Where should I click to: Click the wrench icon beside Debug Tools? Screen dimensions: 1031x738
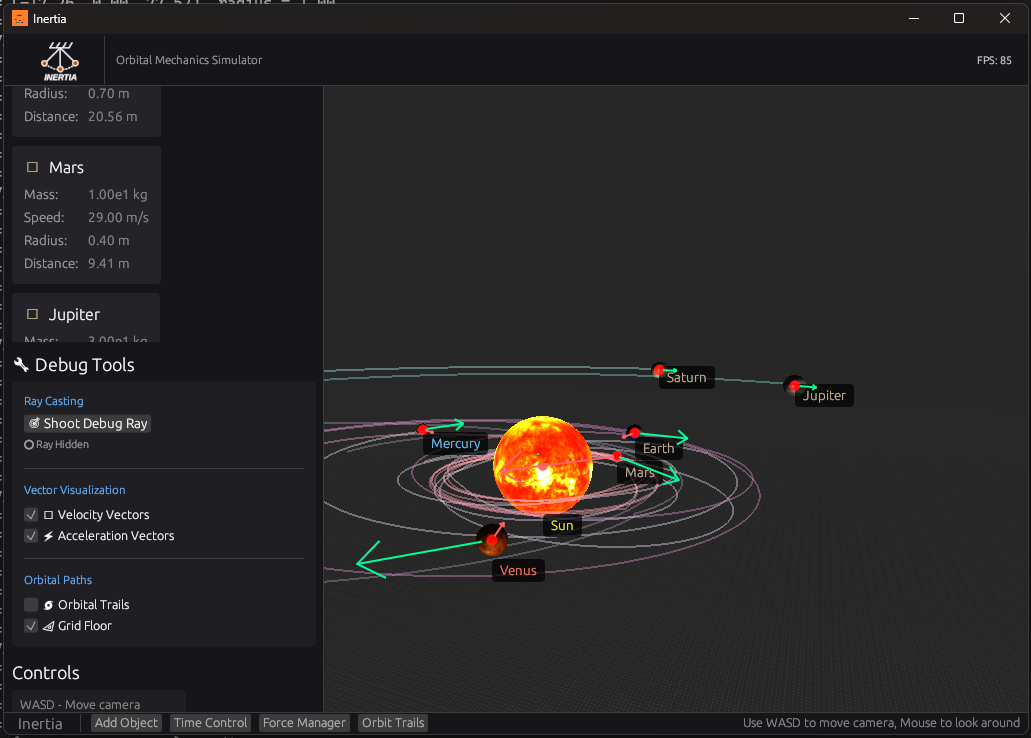tap(21, 365)
